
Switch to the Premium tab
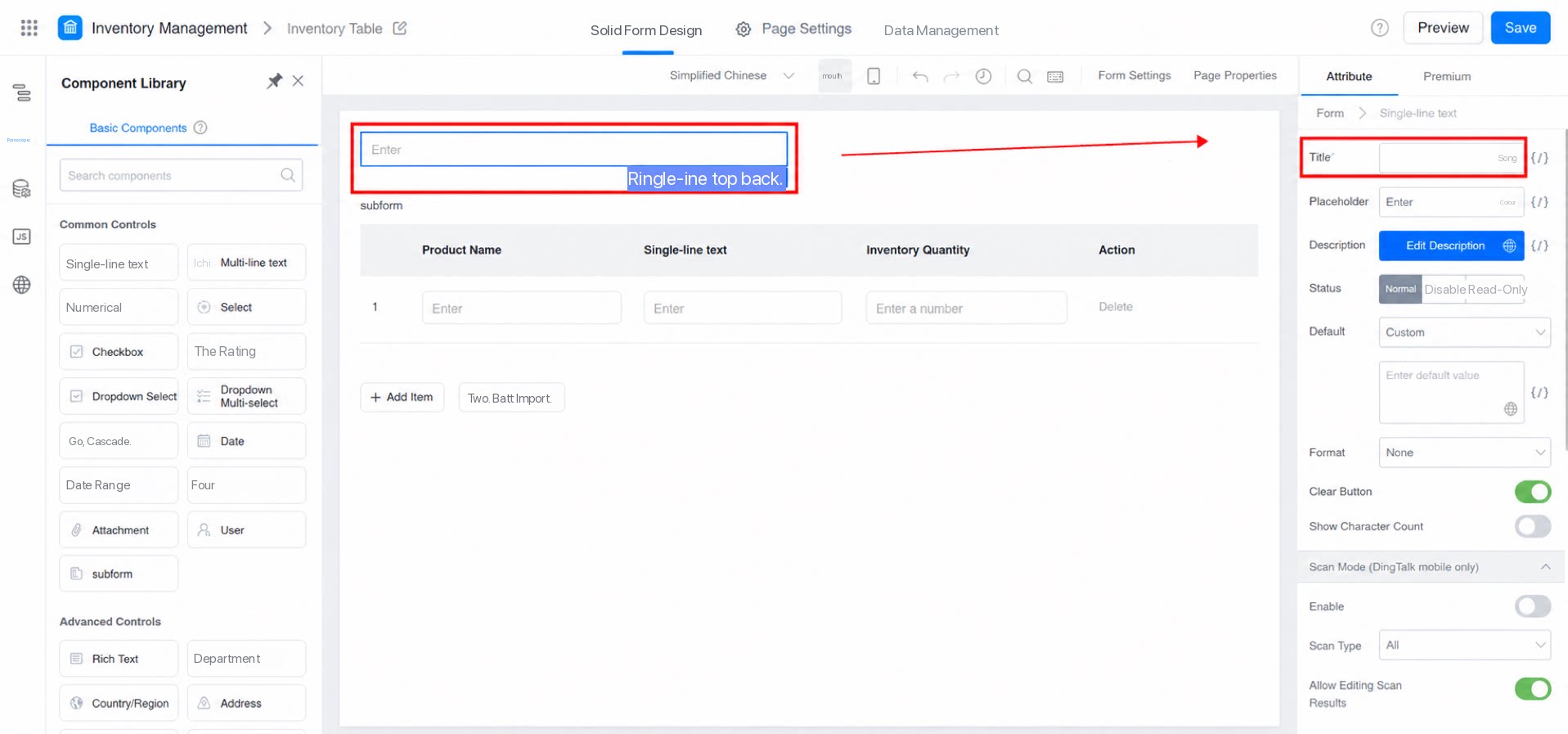pyautogui.click(x=1446, y=76)
